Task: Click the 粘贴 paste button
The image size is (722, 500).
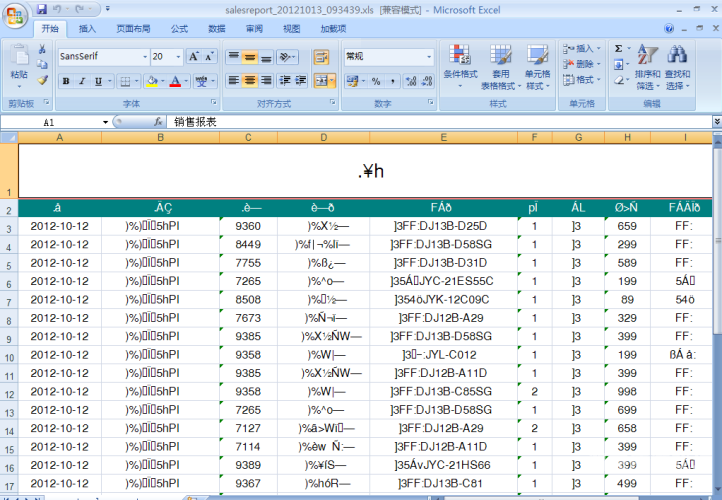Action: click(19, 67)
